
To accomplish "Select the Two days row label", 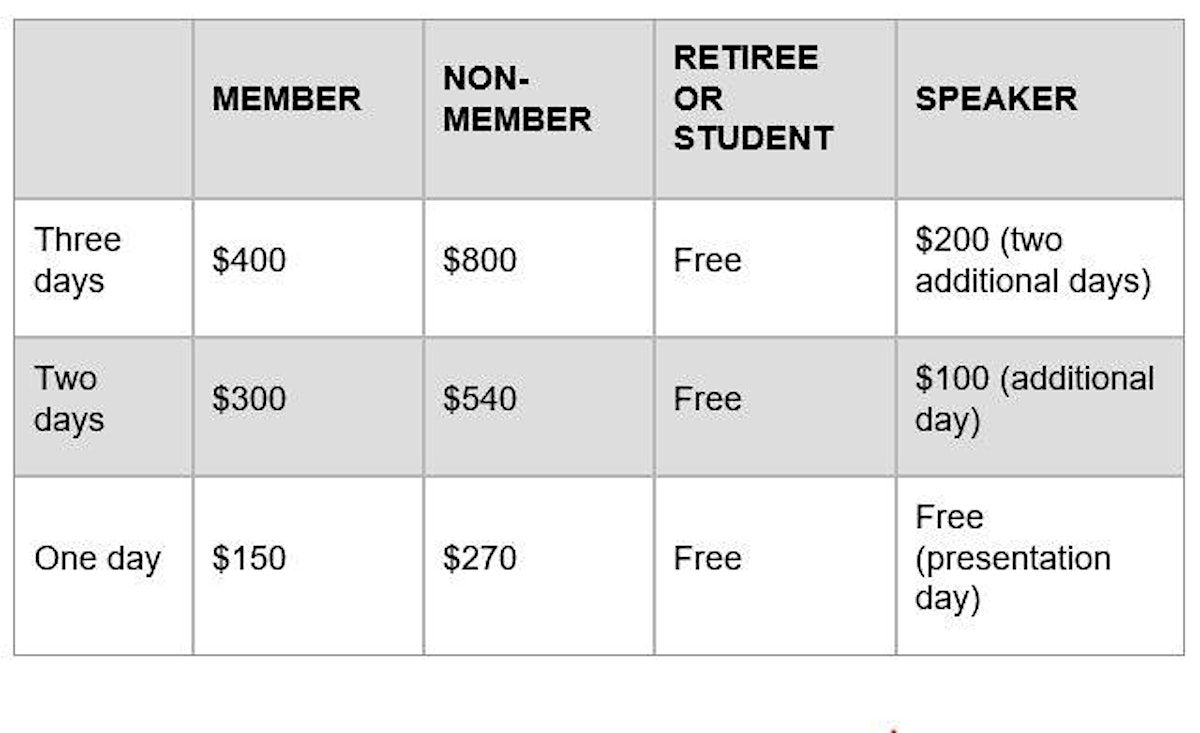I will (x=67, y=399).
